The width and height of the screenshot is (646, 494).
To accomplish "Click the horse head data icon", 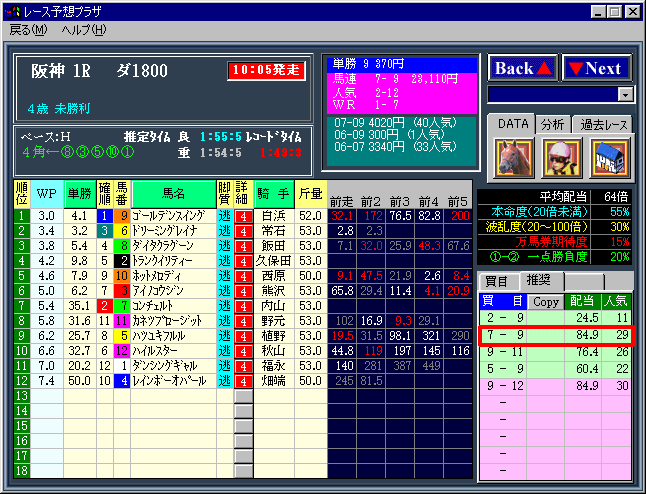I will [x=512, y=157].
